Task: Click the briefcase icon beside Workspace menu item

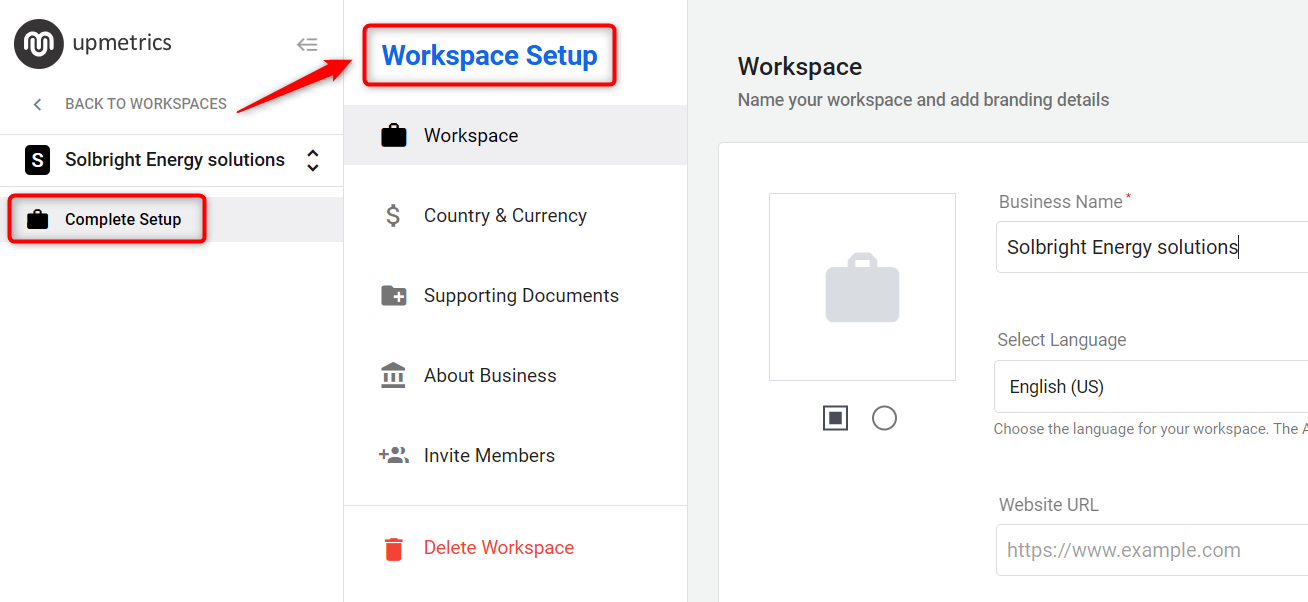Action: [x=394, y=135]
